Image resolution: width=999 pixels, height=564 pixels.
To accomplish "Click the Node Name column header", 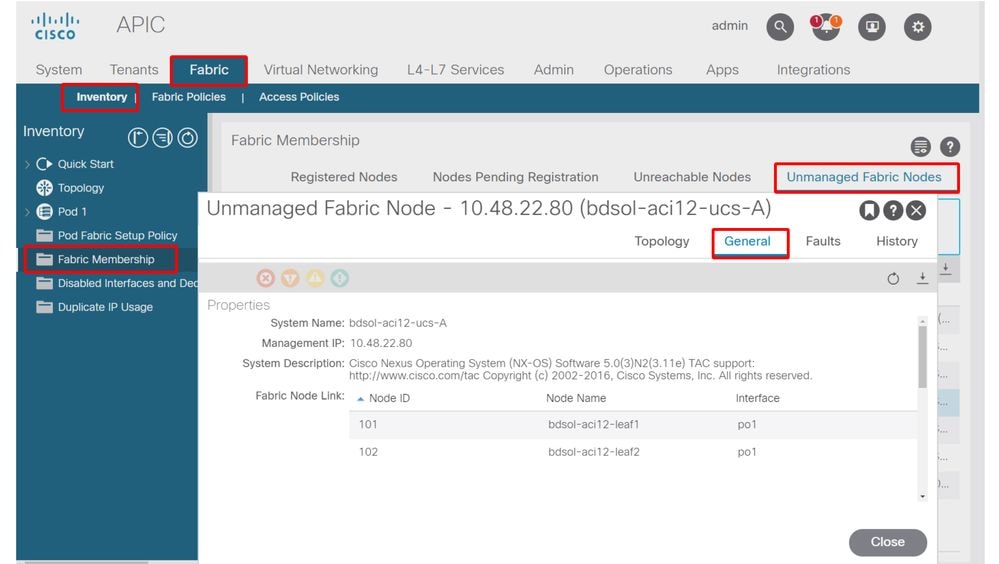I will point(576,398).
